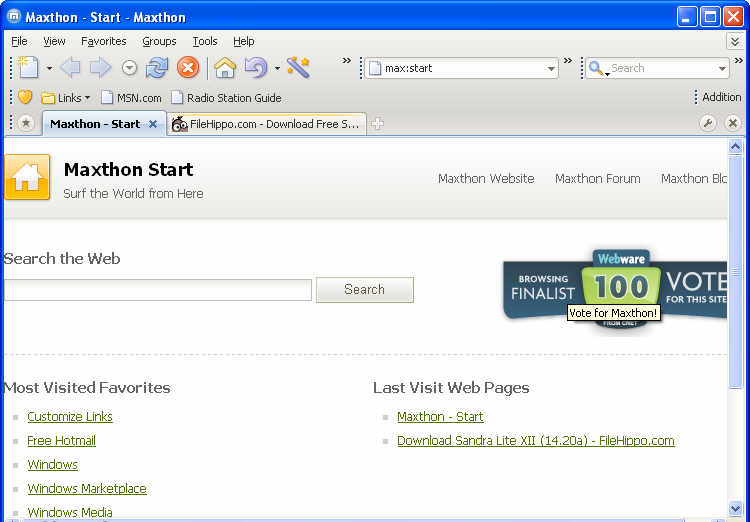Open the Customize Links favorite
750x522 pixels.
point(70,417)
